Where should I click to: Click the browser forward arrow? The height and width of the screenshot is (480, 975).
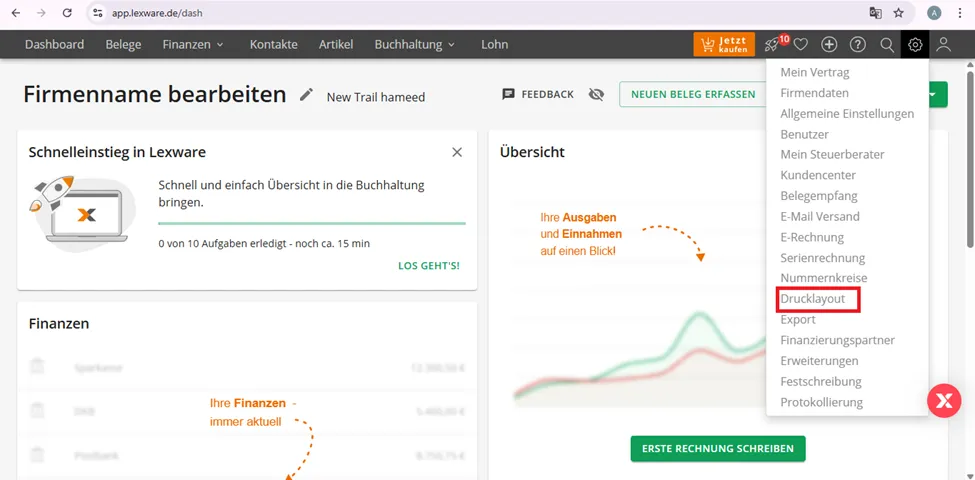click(41, 13)
